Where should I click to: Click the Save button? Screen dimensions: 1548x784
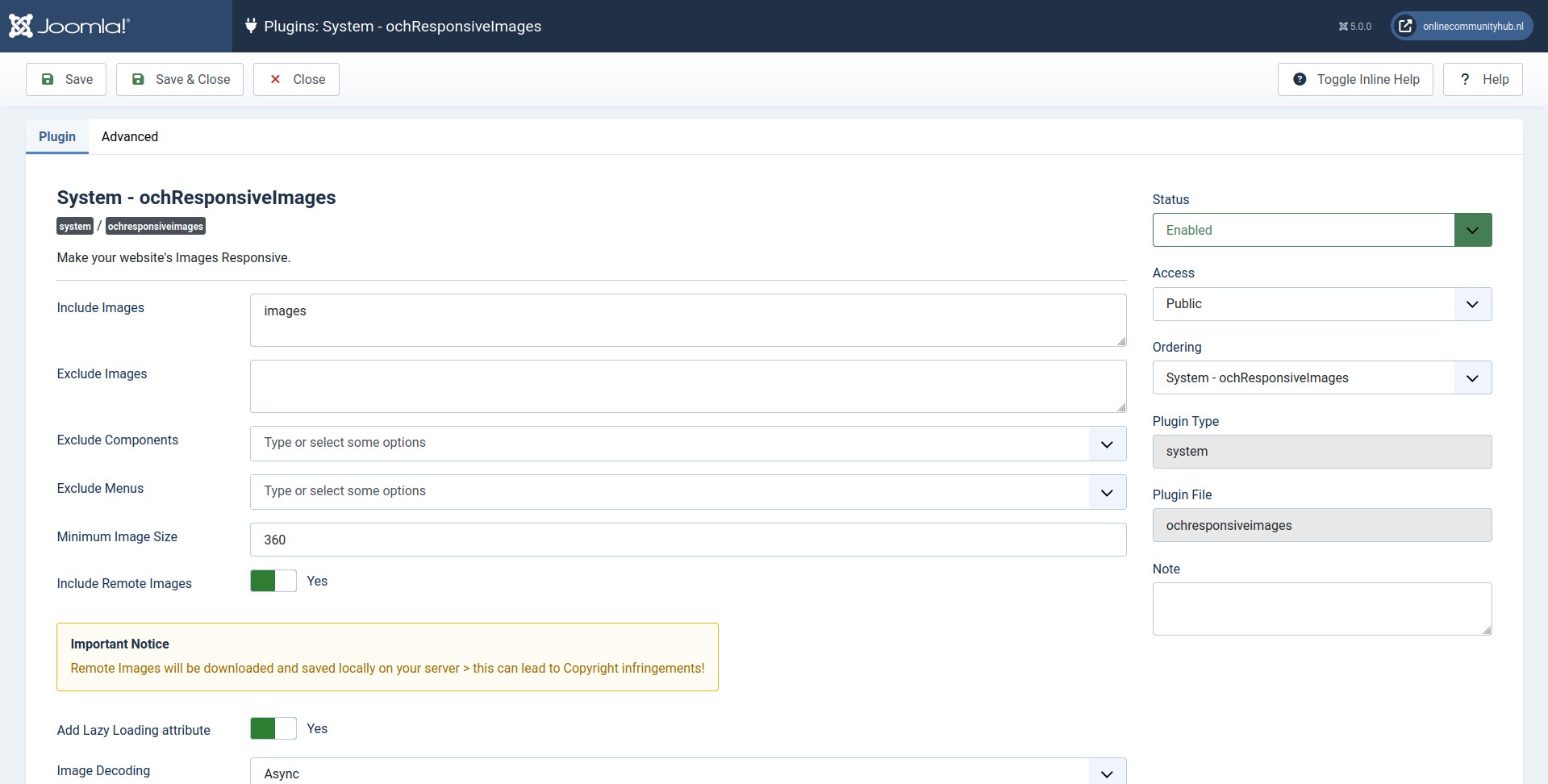(x=66, y=79)
